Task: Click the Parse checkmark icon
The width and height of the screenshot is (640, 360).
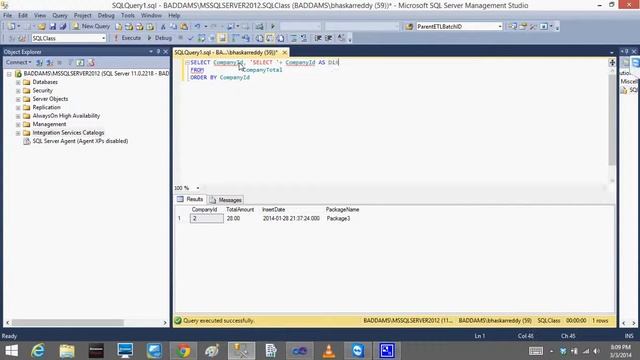Action: 190,38
